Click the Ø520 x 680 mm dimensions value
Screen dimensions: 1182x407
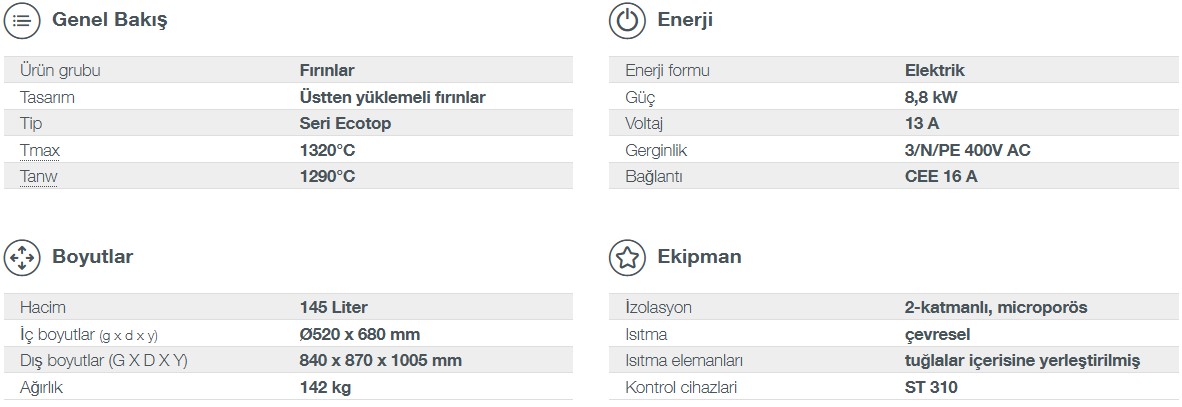(x=360, y=335)
